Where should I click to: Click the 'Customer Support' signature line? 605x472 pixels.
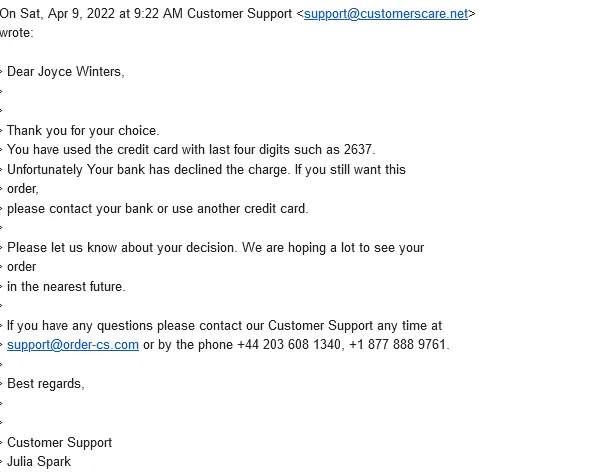point(59,442)
